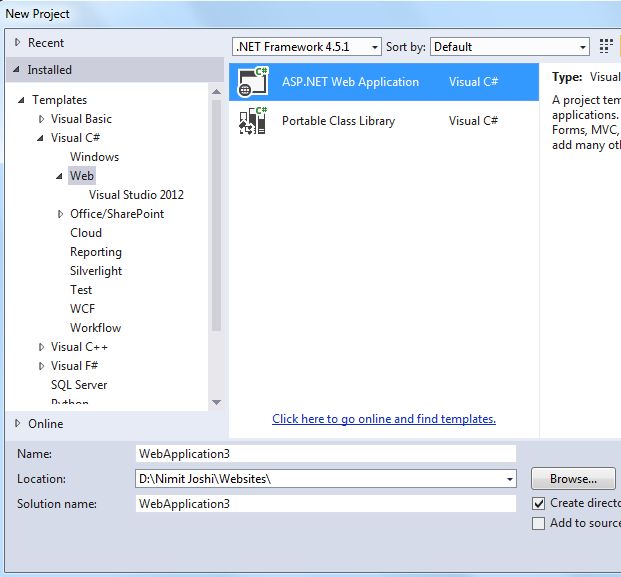Select Visual Studio 2012 tree item
This screenshot has width=621, height=577.
click(x=136, y=195)
